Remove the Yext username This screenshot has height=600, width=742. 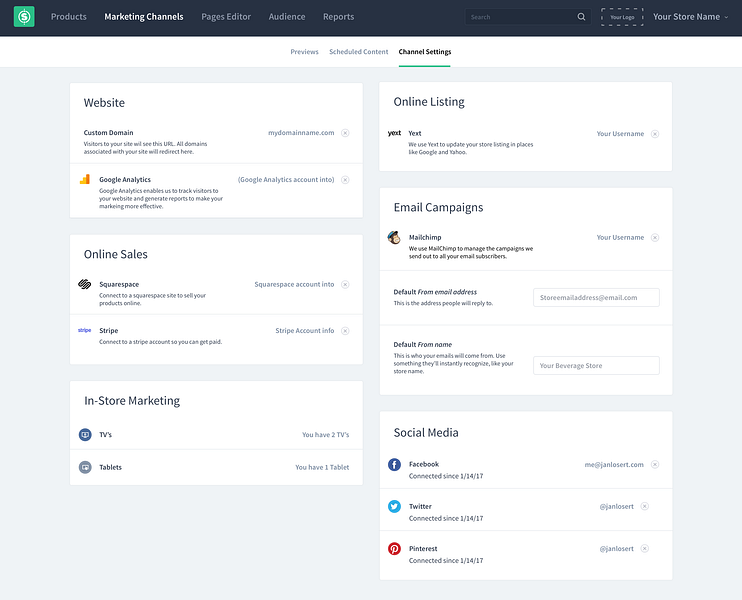click(x=655, y=134)
